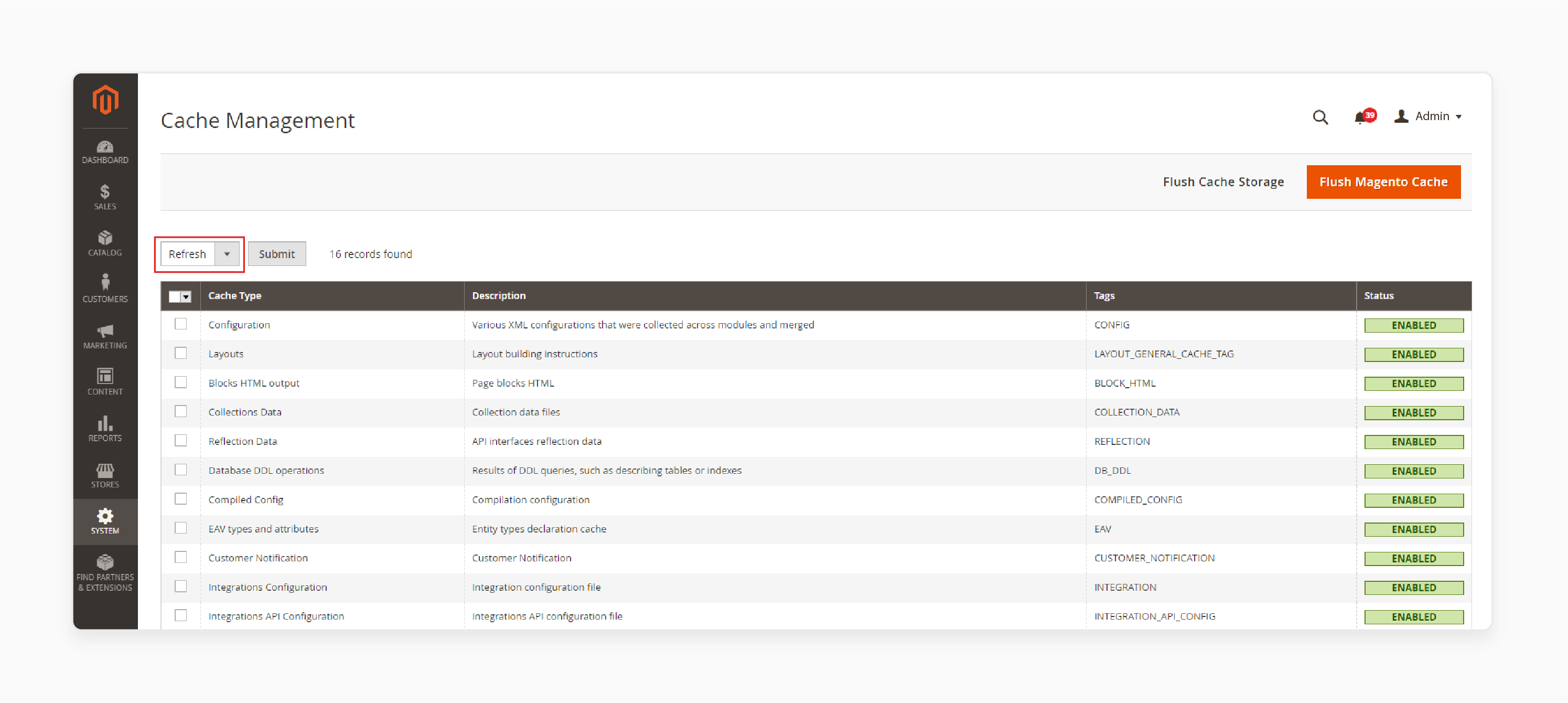Image resolution: width=1568 pixels, height=703 pixels.
Task: Open the Dashboard sidebar icon
Action: point(105,152)
